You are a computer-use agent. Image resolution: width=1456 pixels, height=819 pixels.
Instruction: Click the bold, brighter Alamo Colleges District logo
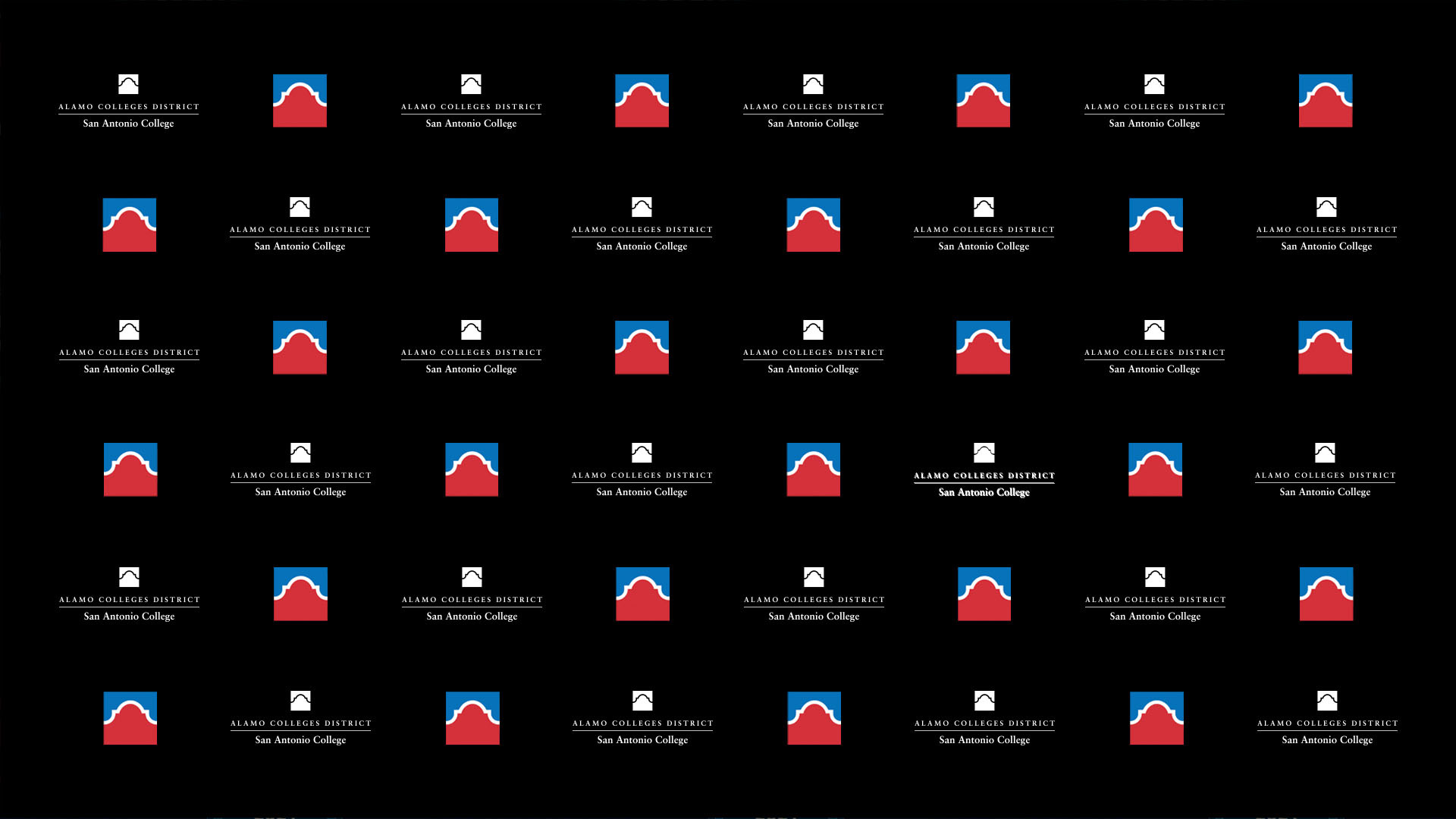[984, 475]
